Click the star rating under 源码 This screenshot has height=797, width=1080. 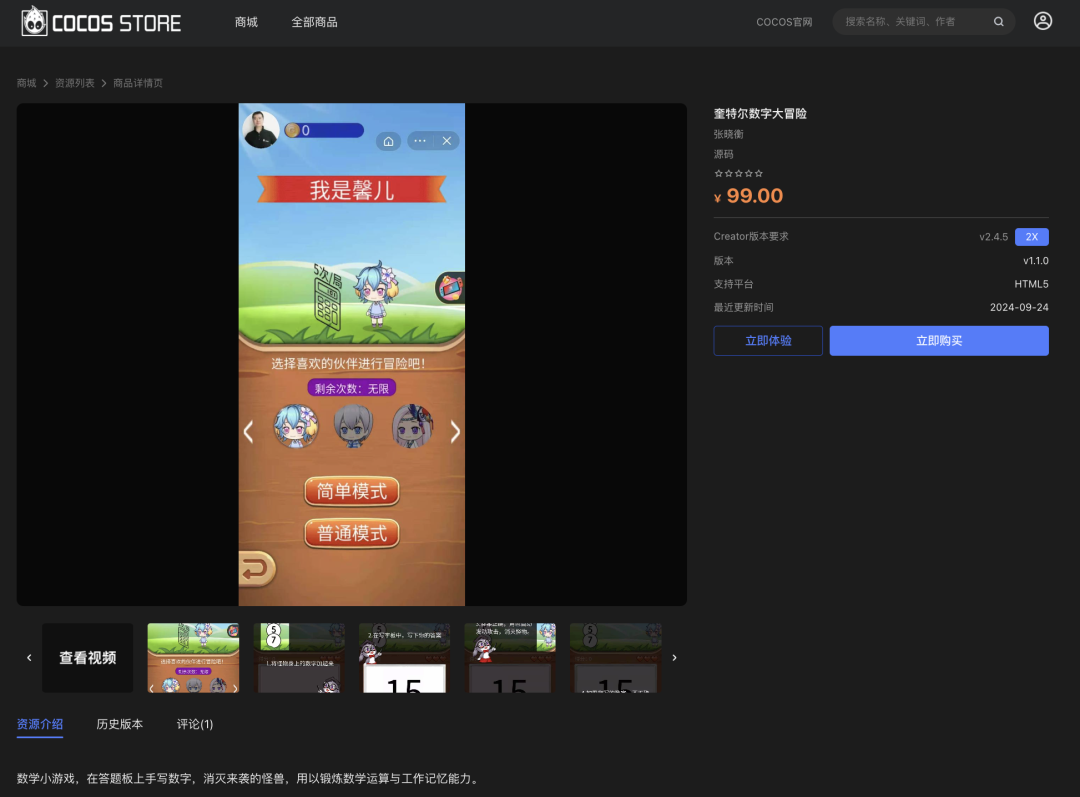tap(738, 172)
